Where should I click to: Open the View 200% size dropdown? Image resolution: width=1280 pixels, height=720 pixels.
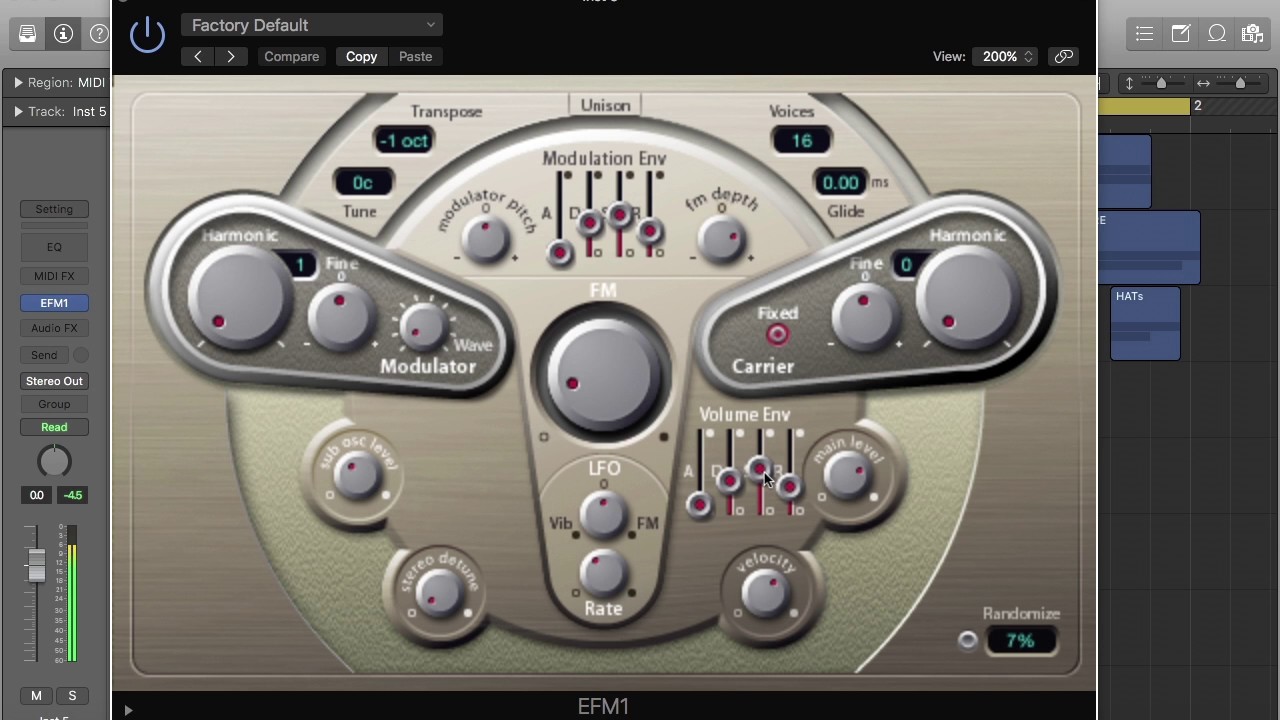click(1006, 57)
